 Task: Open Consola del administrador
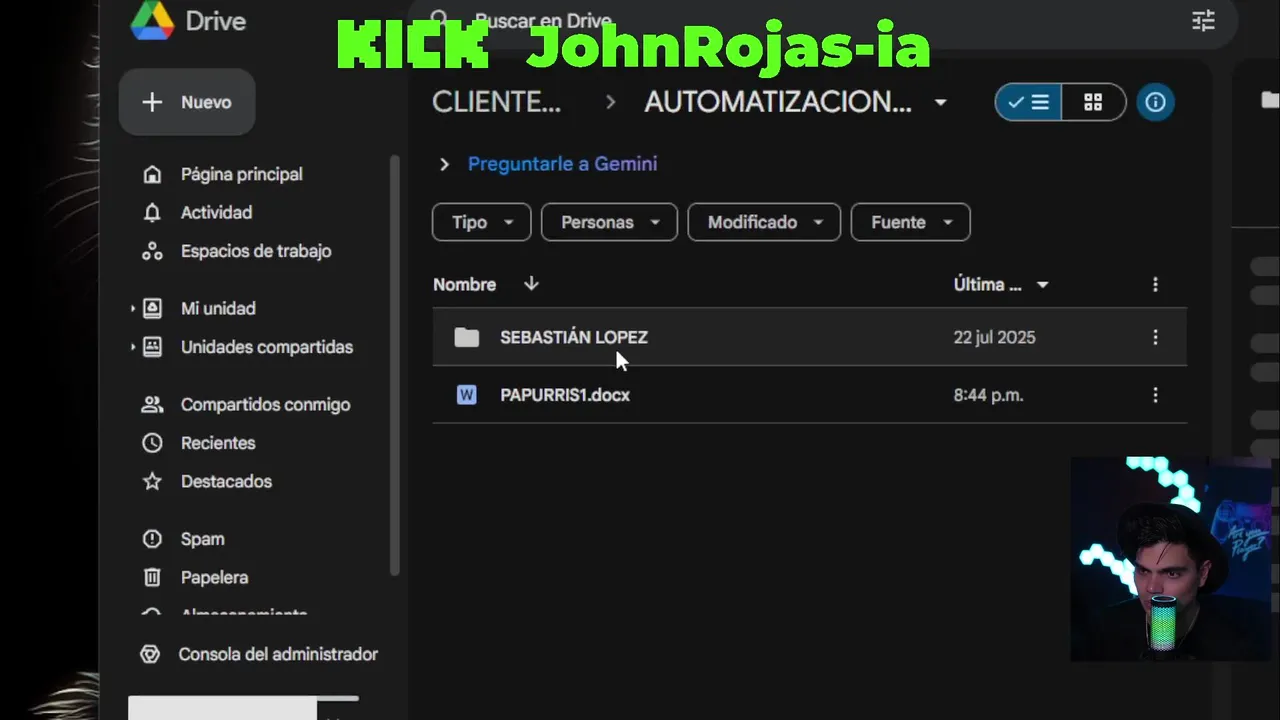click(278, 654)
